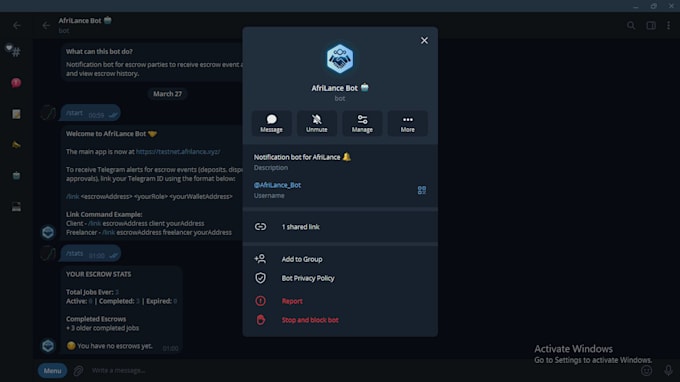
Task: Show the QR code icon next to username
Action: tap(422, 190)
